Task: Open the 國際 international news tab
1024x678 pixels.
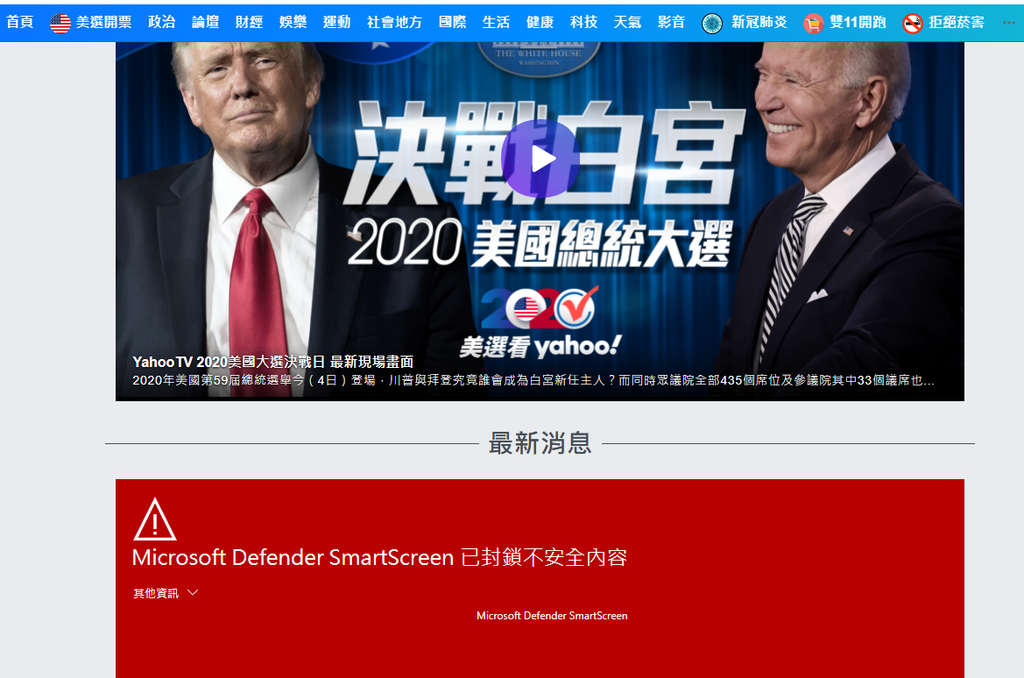Action: (453, 22)
